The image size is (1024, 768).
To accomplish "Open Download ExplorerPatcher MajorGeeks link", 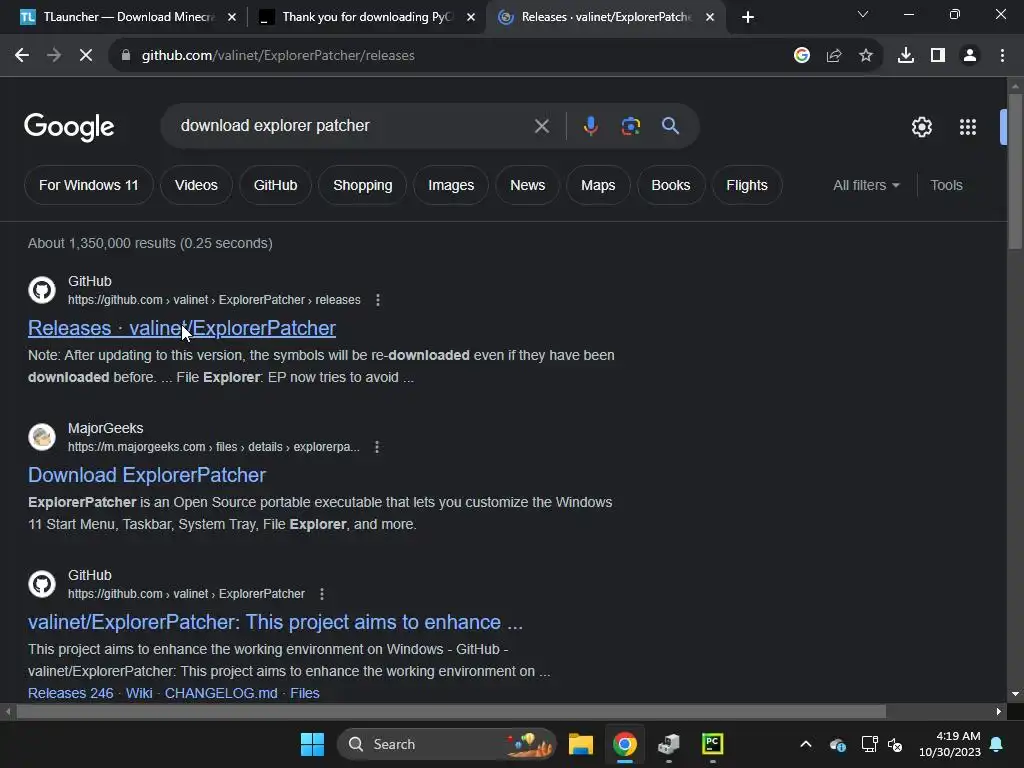I will point(147,475).
